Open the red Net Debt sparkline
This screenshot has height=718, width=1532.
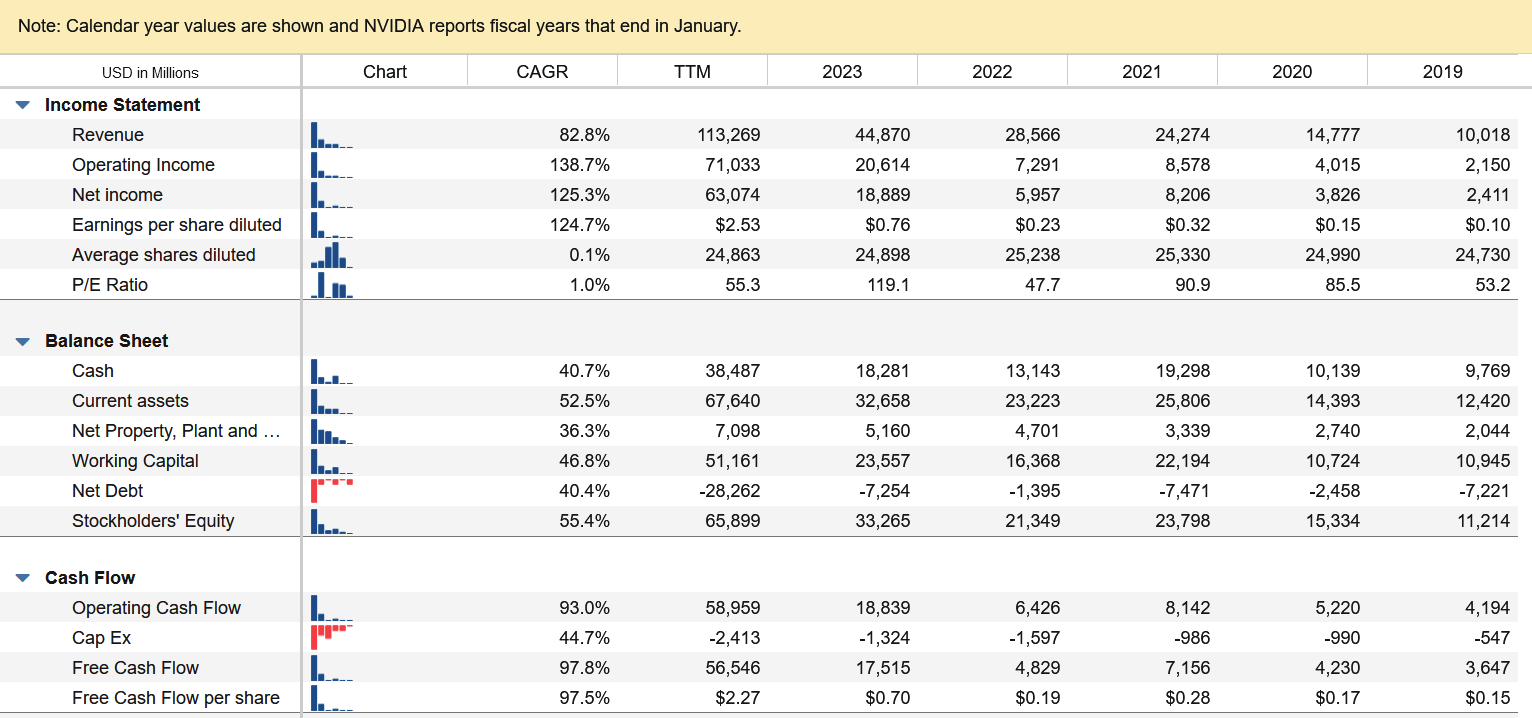point(332,491)
